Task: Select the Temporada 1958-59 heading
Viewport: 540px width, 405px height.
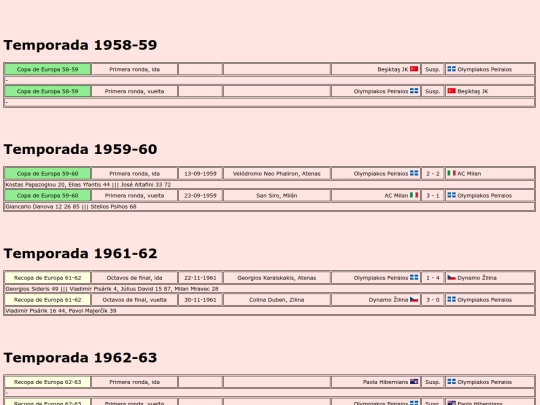Action: tap(80, 45)
